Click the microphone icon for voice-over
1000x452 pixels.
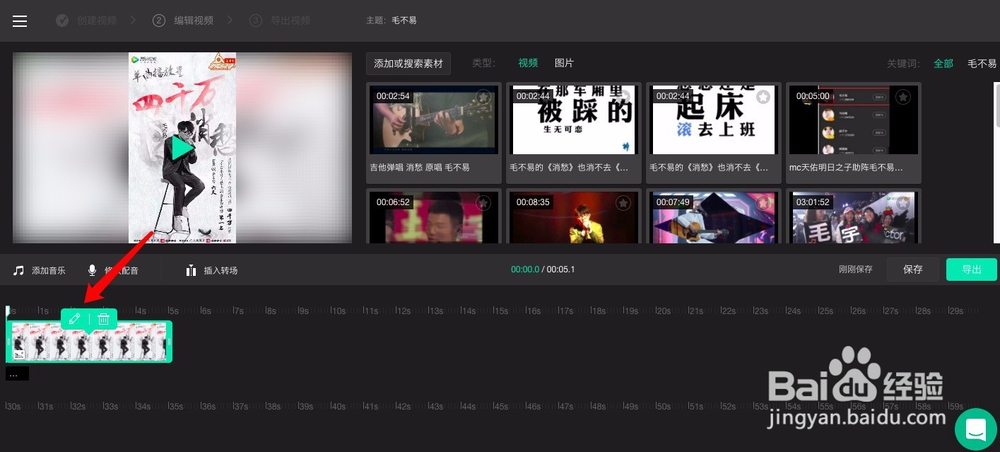coord(92,270)
